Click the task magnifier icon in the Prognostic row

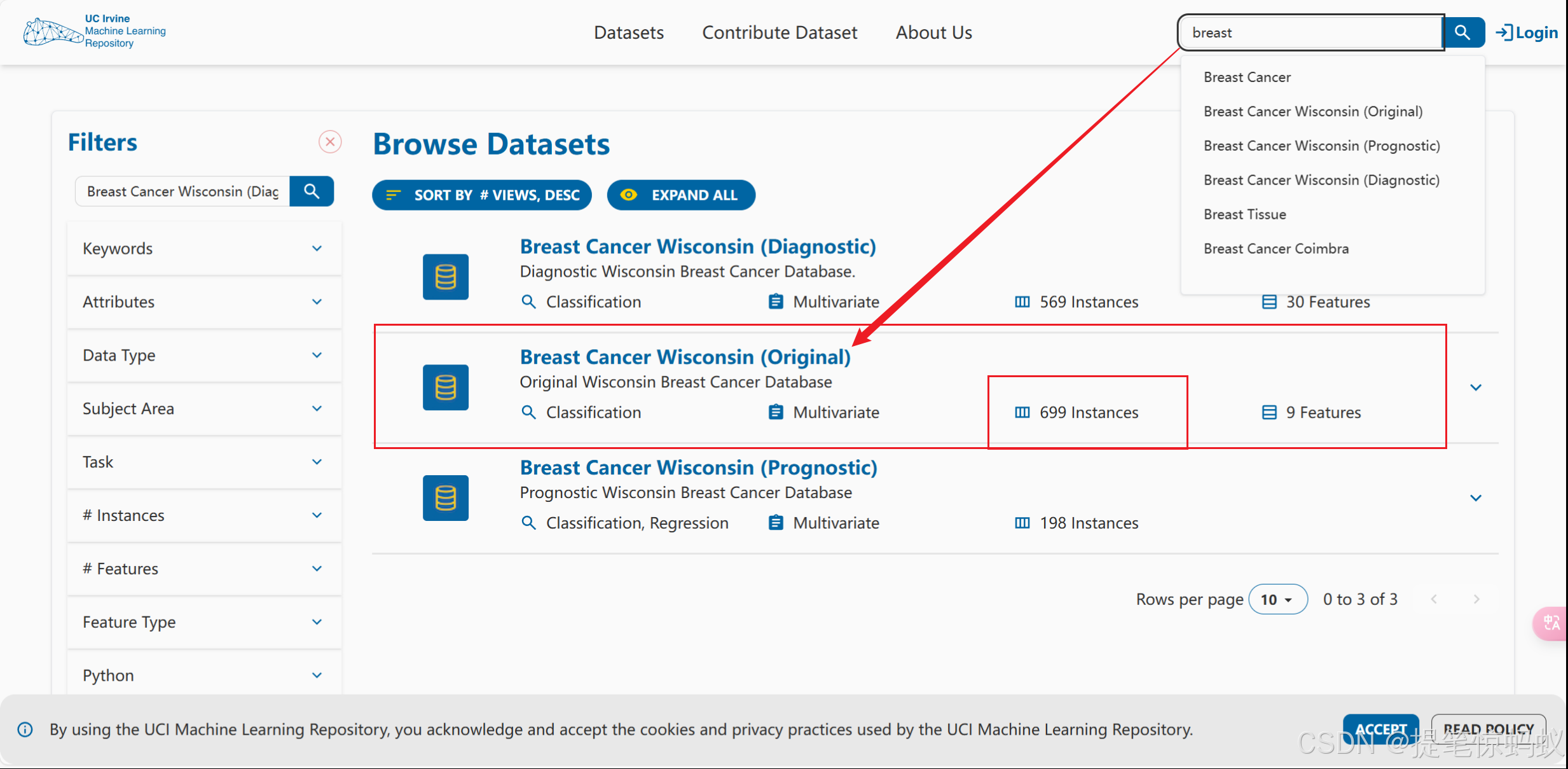[528, 523]
